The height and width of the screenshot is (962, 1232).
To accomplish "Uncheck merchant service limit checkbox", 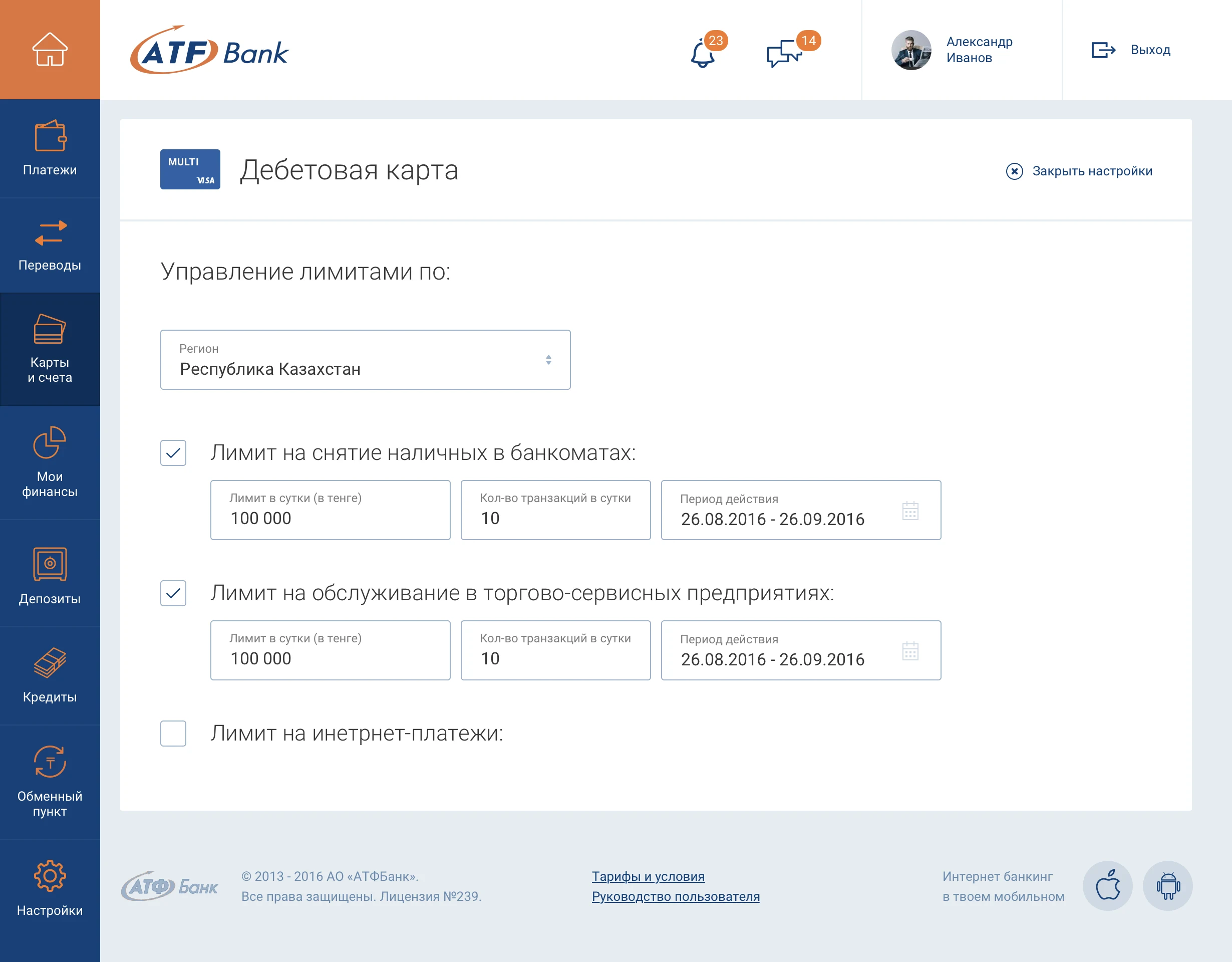I will coord(173,593).
